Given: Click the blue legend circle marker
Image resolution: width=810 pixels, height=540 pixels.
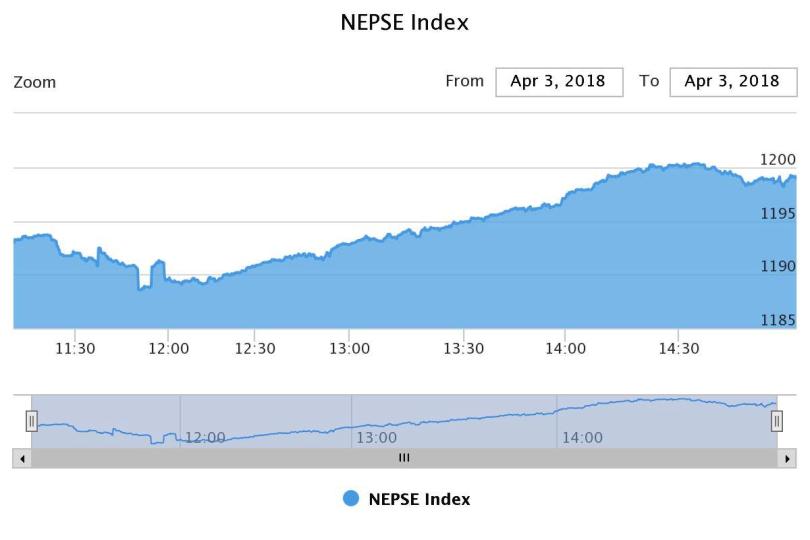Looking at the screenshot, I should pyautogui.click(x=351, y=499).
